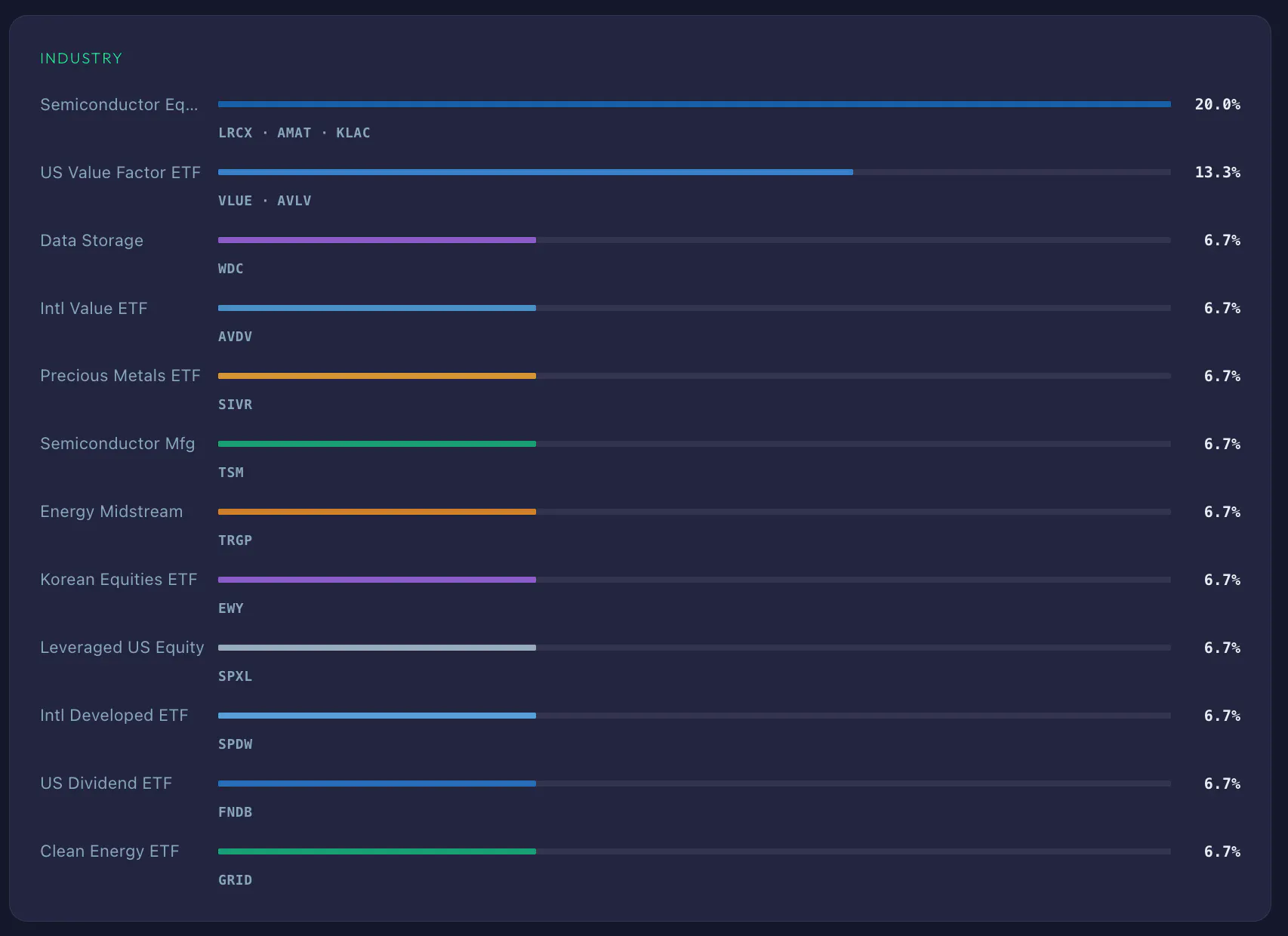Image resolution: width=1288 pixels, height=936 pixels.
Task: Click 6.7% in the US Dividend ETF row
Action: pyautogui.click(x=1222, y=784)
